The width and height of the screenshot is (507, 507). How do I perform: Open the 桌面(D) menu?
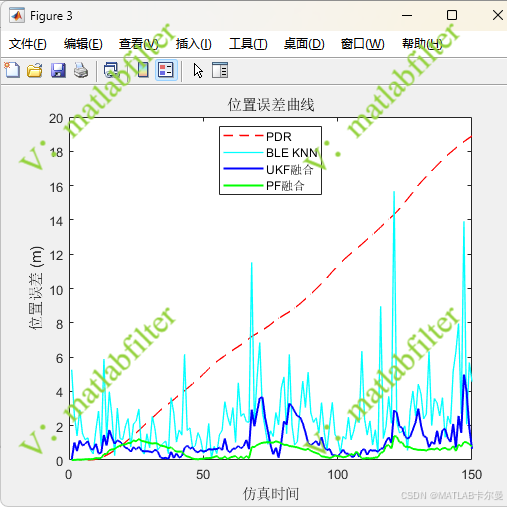tap(304, 44)
